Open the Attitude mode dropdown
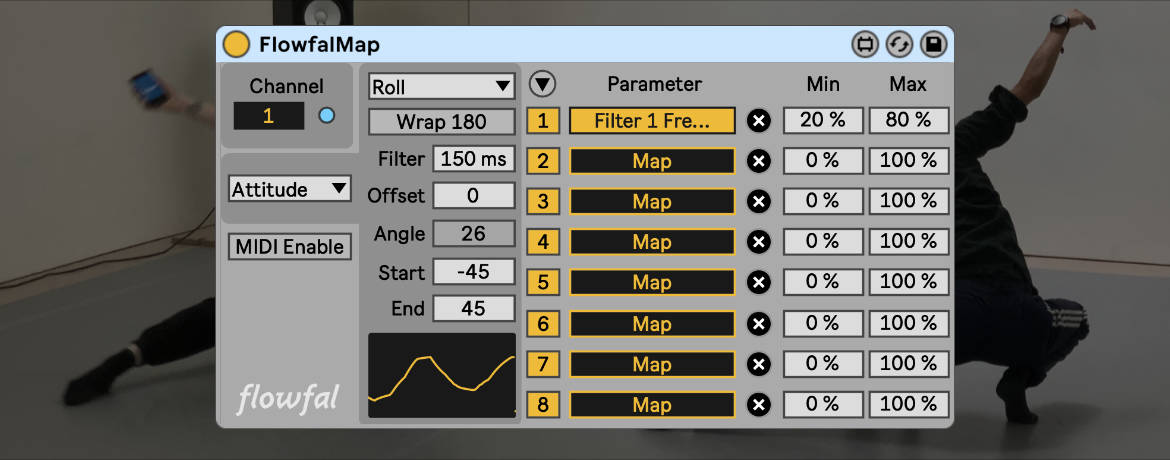The image size is (1170, 460). click(289, 188)
